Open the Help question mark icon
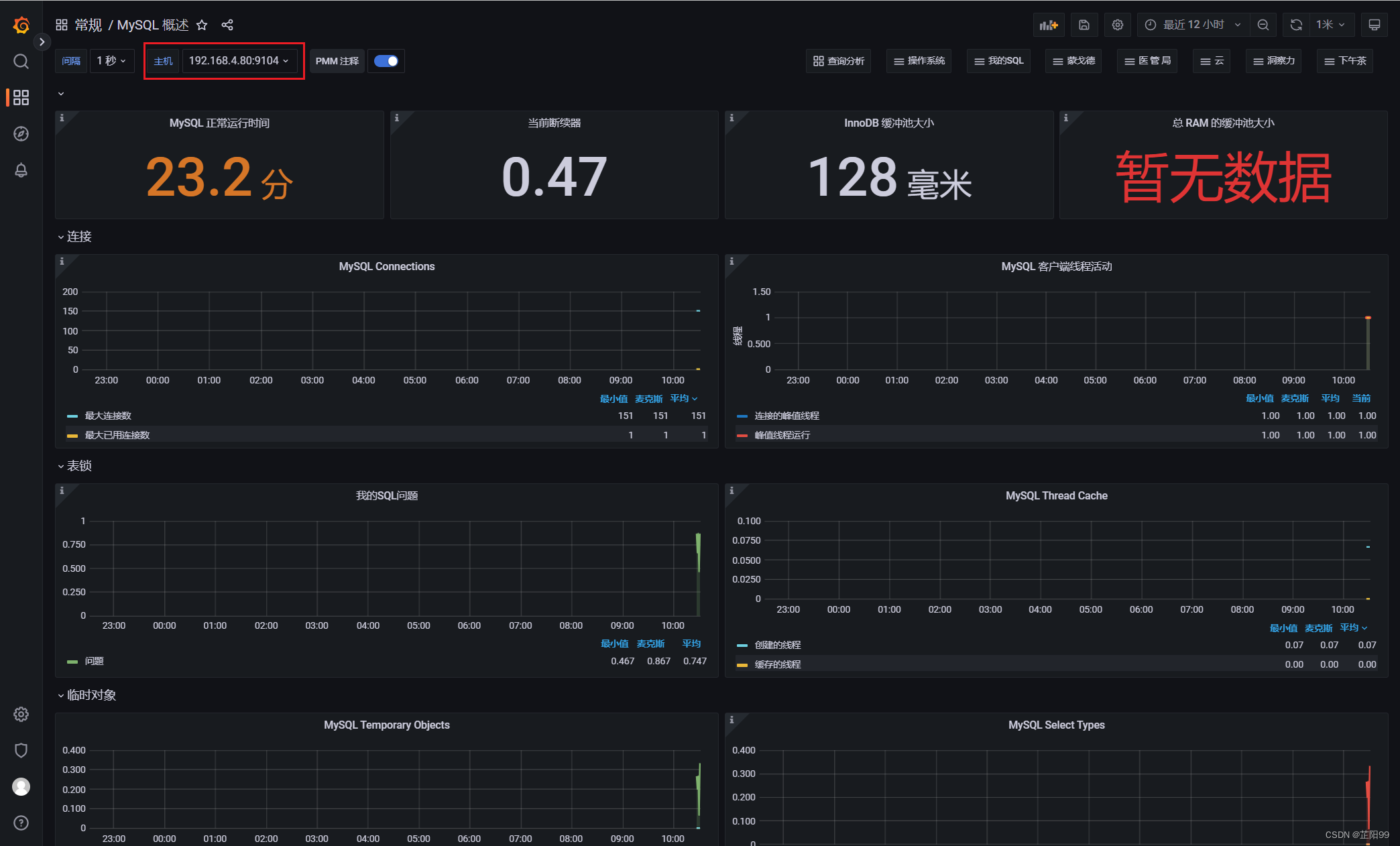The height and width of the screenshot is (846, 1400). [21, 823]
